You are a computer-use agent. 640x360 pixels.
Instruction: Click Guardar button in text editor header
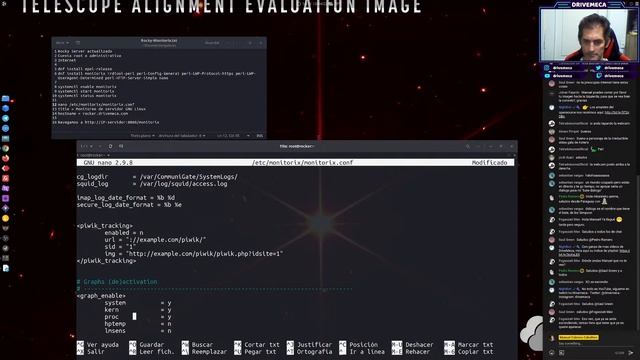point(212,42)
